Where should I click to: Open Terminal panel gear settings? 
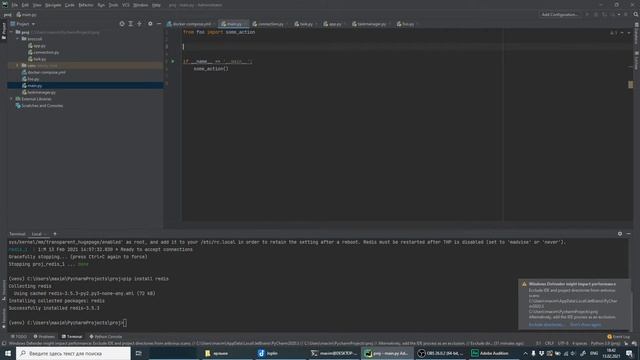coord(620,234)
